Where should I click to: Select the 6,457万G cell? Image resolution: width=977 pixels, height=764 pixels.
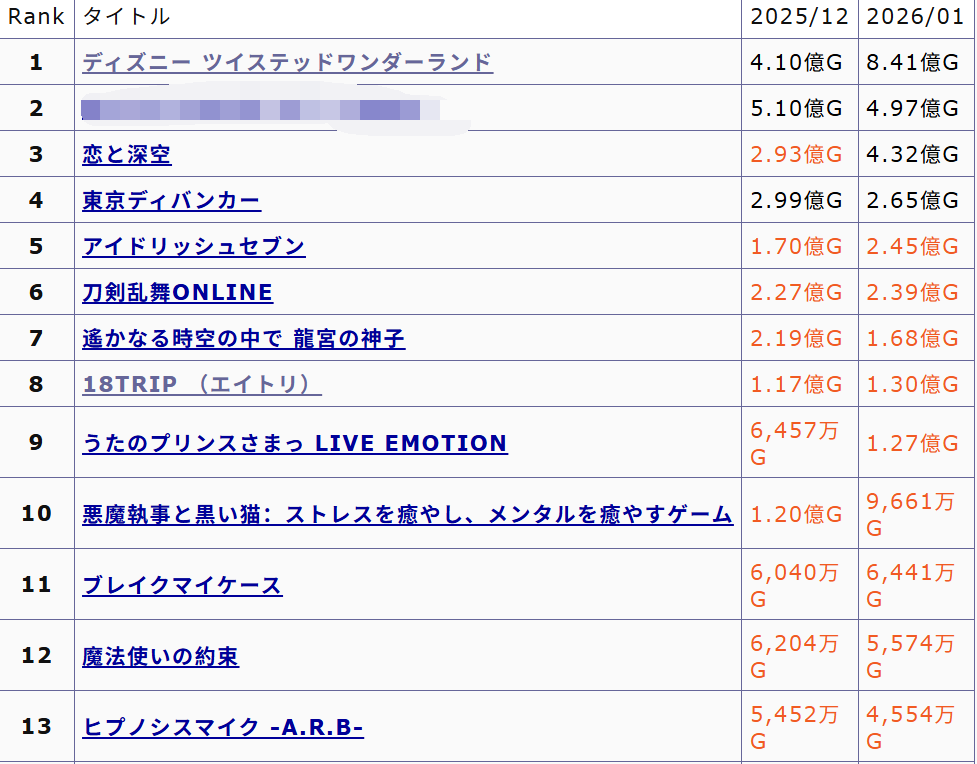[x=799, y=442]
